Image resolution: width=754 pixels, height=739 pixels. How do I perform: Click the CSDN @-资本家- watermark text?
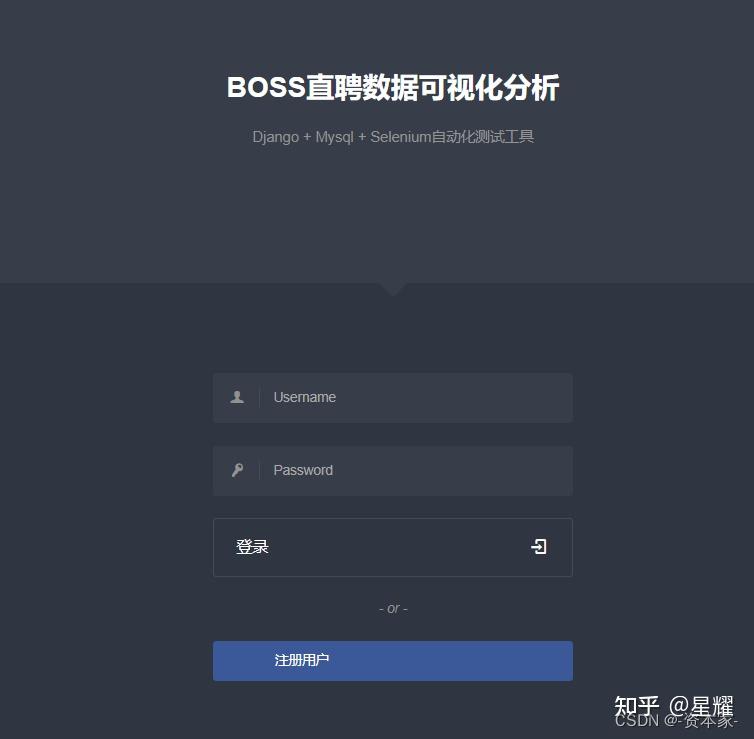click(x=676, y=721)
